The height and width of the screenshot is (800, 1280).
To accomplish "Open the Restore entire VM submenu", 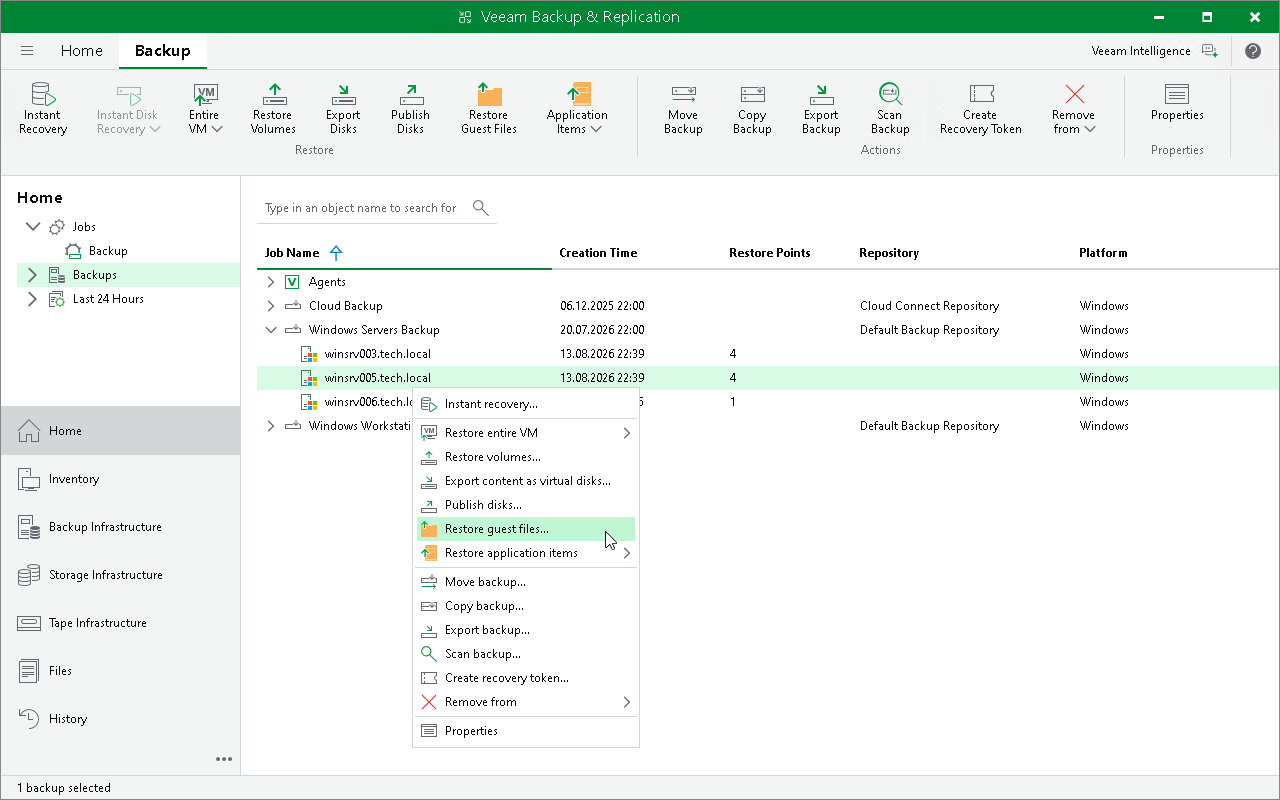I will click(x=526, y=433).
